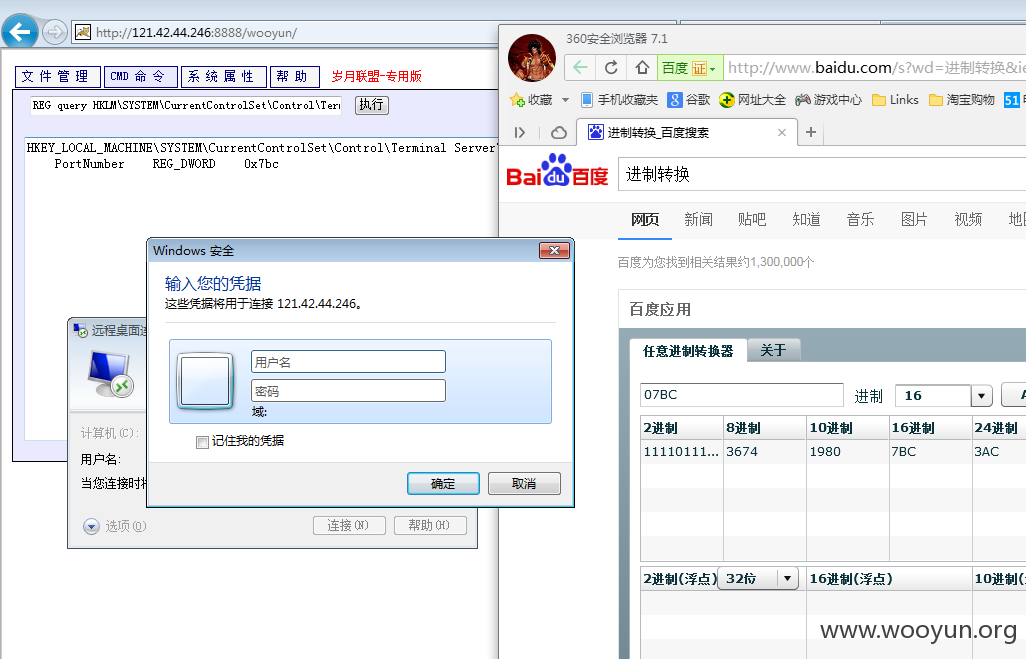Click 执行 button to run command
The height and width of the screenshot is (659, 1026).
[372, 105]
